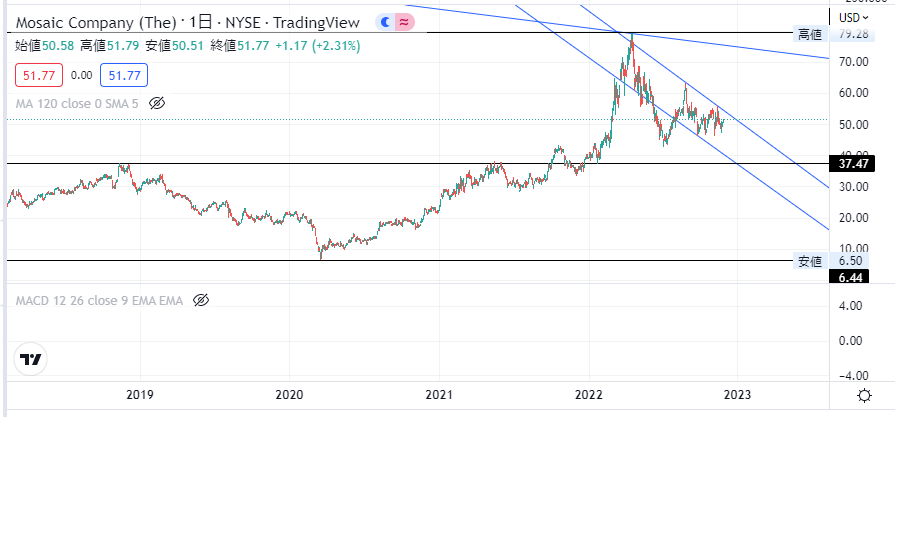Click the pink wave indicator icon
Viewport: 902px width, 553px height.
click(x=403, y=21)
